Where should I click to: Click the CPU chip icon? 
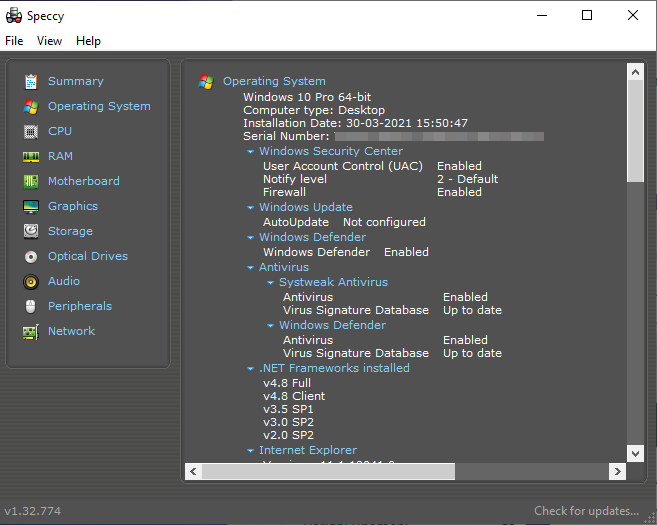coord(31,132)
